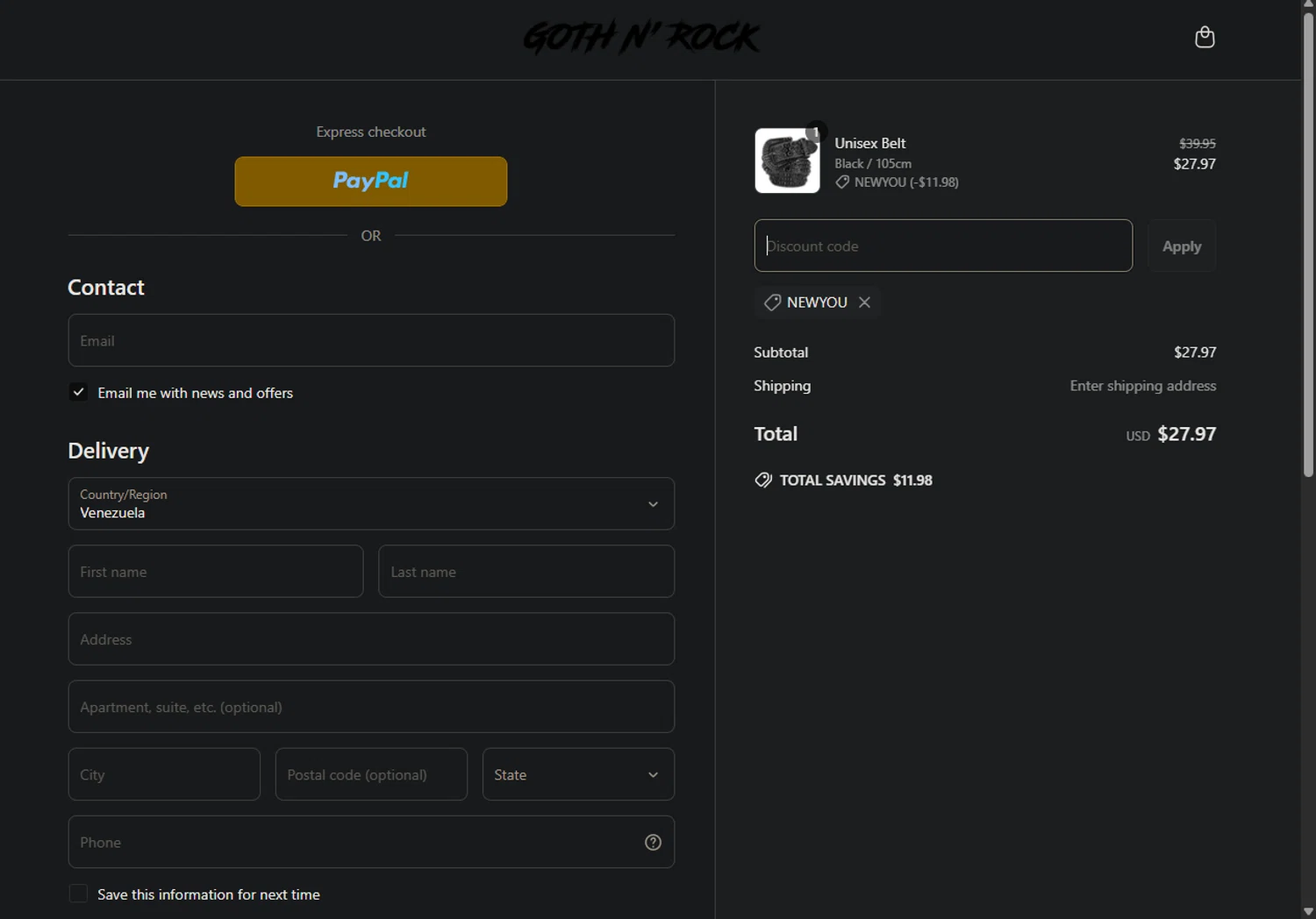1316x919 pixels.
Task: Remove the NEWYOU discount code
Action: [864, 302]
